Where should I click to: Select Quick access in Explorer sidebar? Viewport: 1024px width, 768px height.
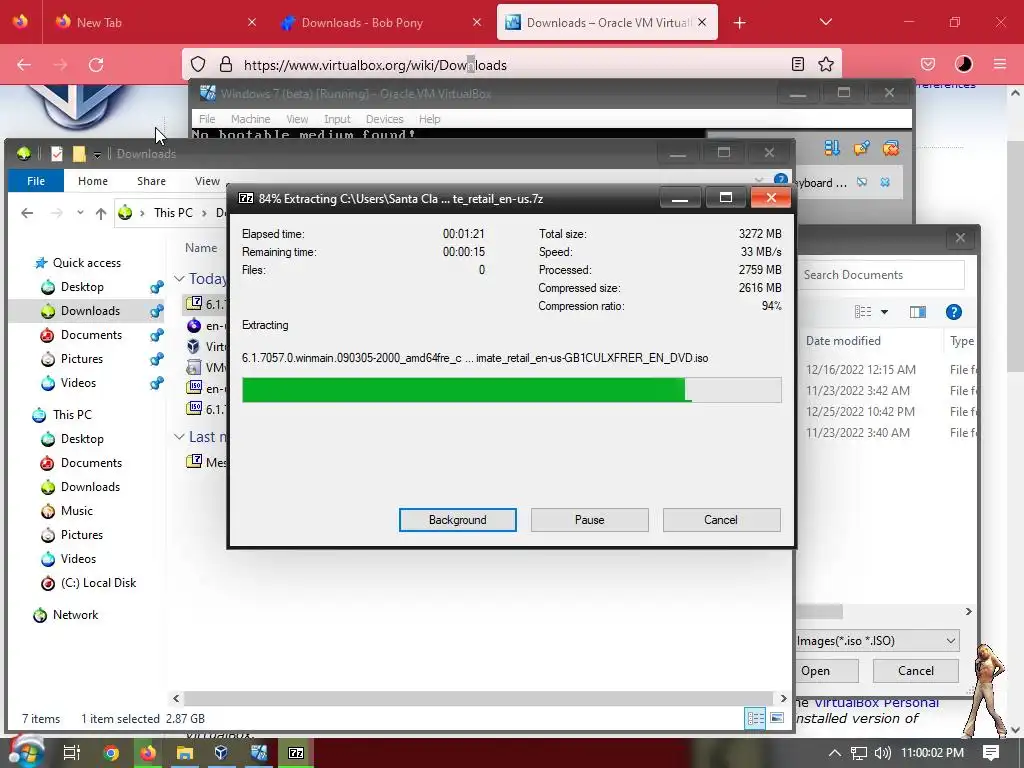86,263
